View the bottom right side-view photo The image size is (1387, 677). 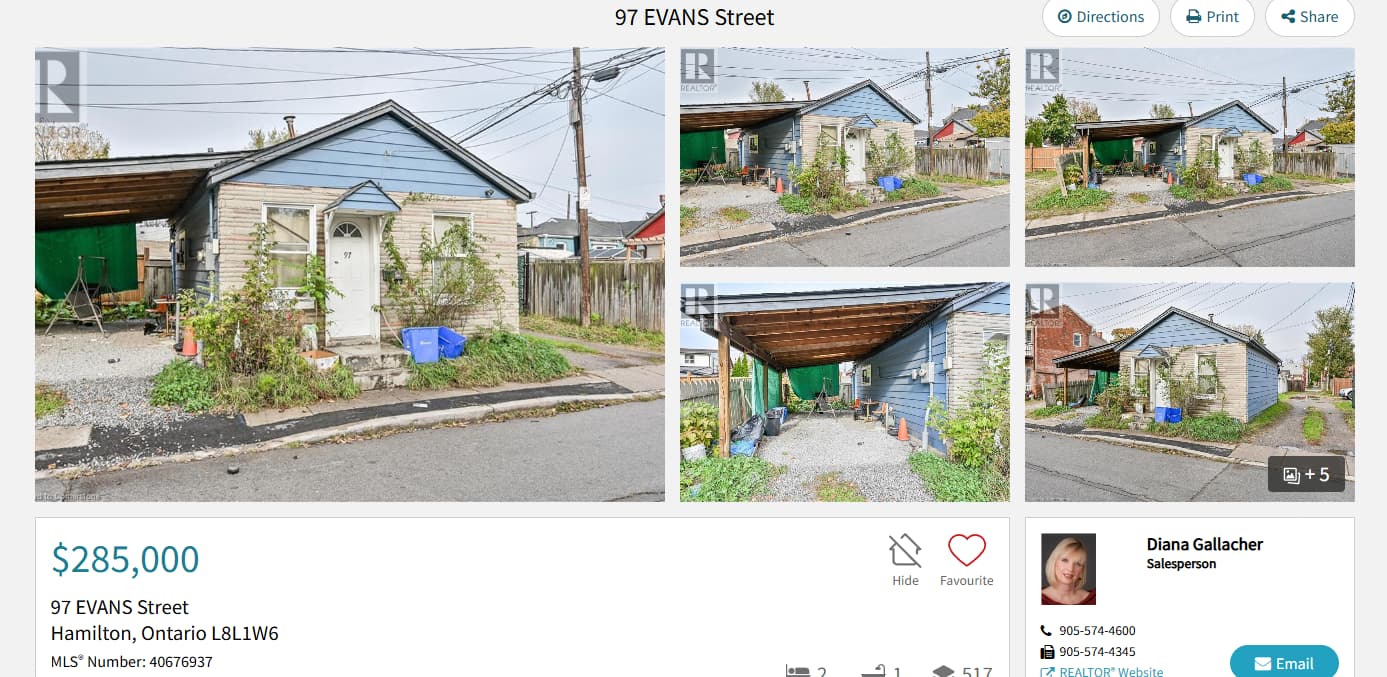[1190, 392]
